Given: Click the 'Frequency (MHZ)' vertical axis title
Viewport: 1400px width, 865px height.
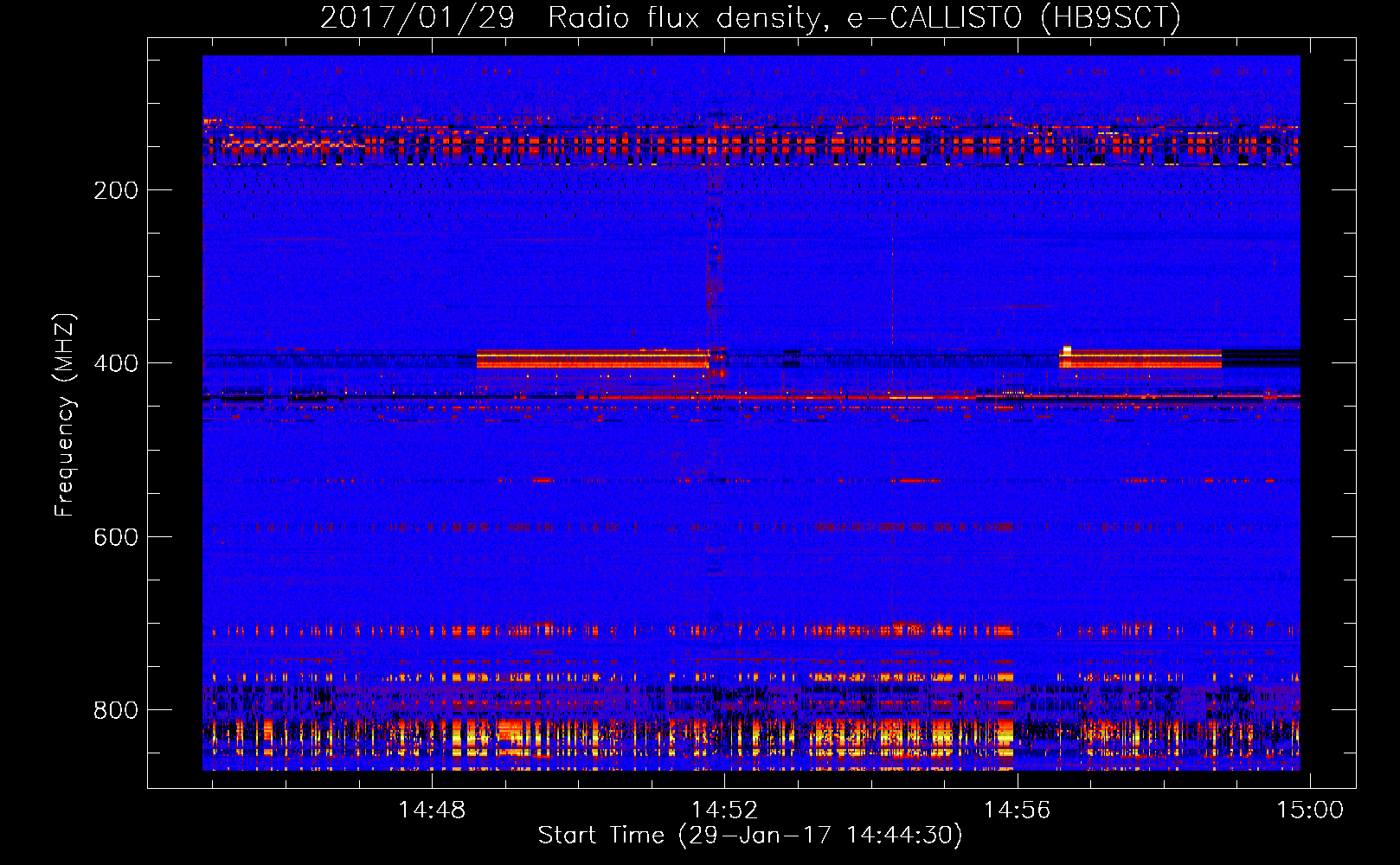Looking at the screenshot, I should 65,414.
